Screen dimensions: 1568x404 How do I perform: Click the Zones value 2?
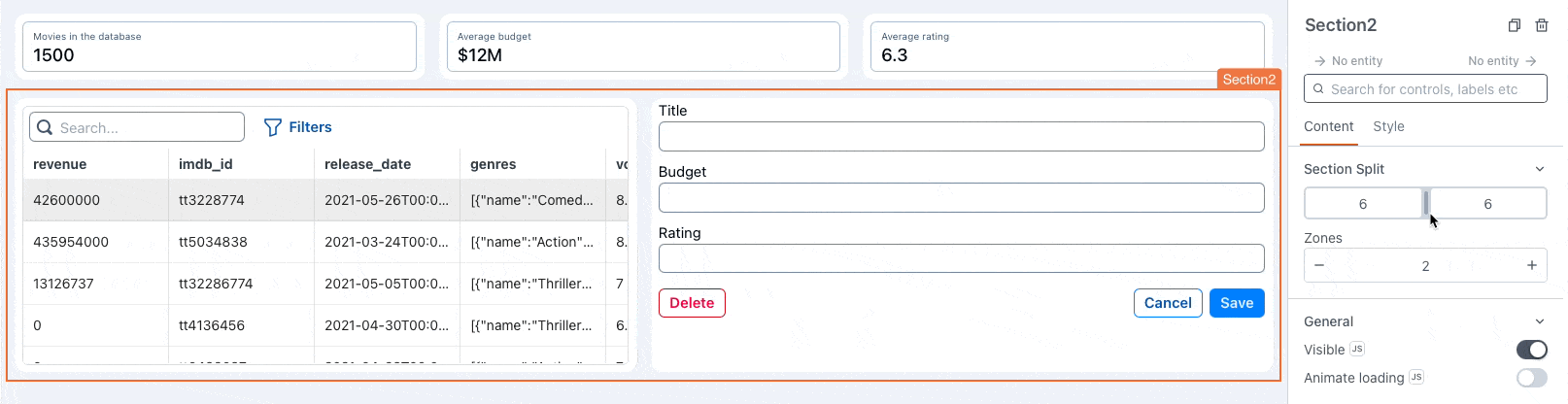tap(1425, 266)
